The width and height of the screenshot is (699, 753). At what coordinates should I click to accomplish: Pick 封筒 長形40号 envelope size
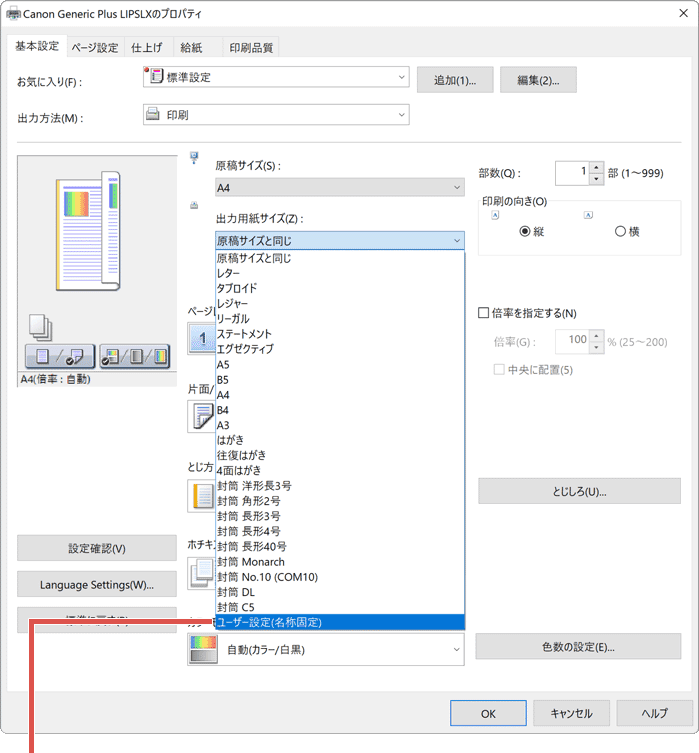point(340,547)
